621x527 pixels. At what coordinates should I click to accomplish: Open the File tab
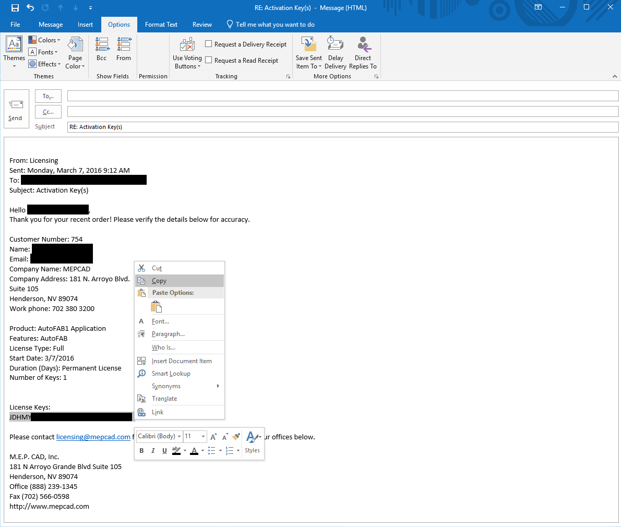coord(15,25)
